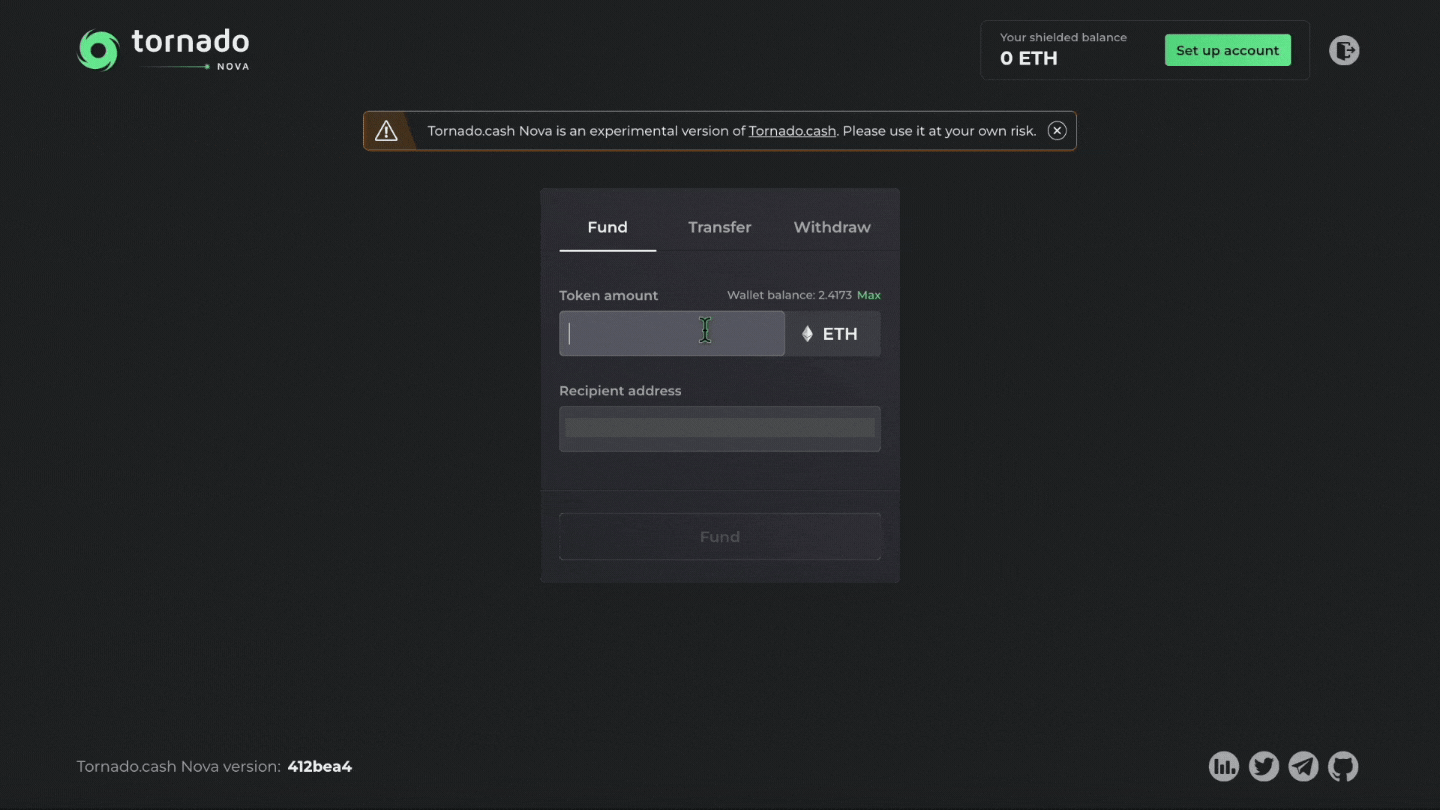
Task: Click the Ethereum diamond icon
Action: click(x=807, y=334)
